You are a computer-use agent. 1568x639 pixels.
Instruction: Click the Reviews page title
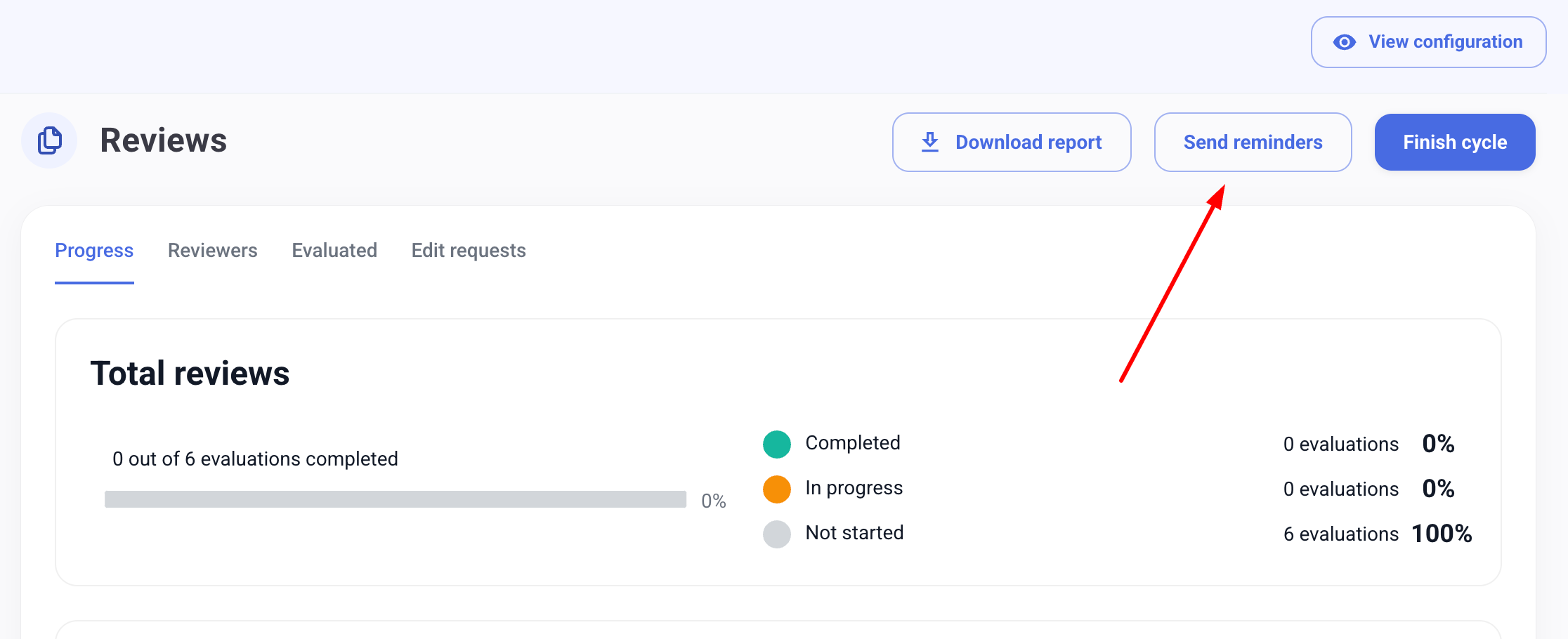tap(163, 140)
